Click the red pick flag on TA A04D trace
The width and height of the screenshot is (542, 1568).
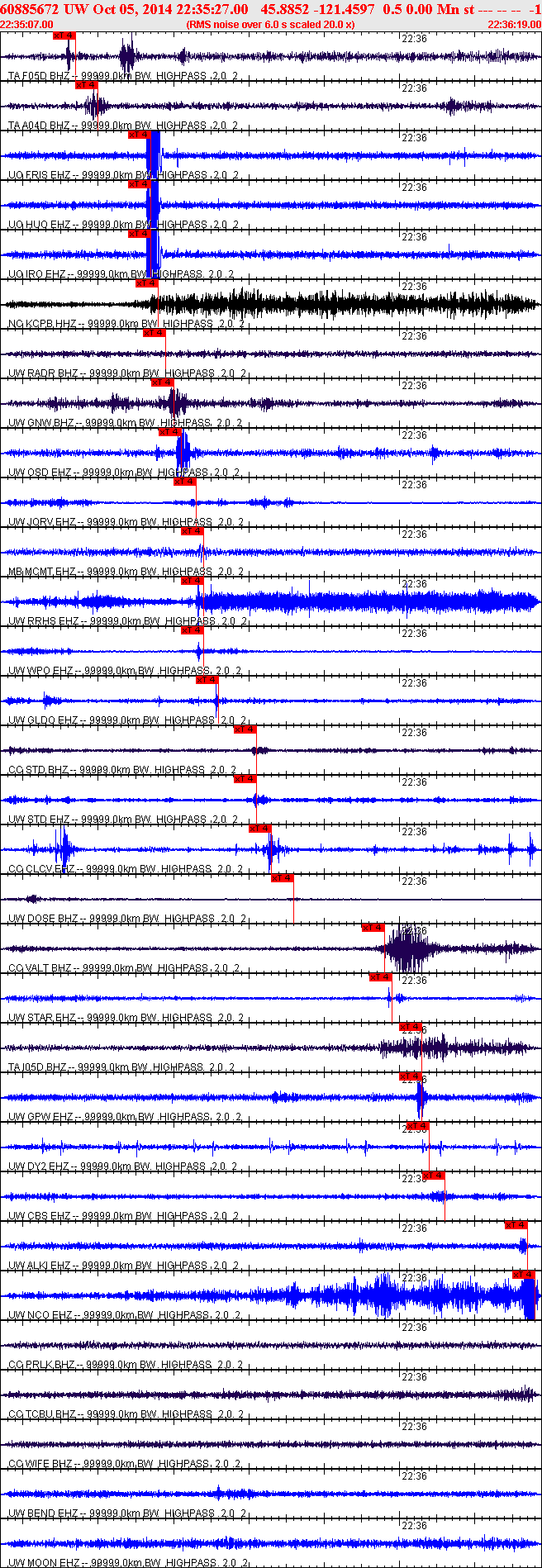click(86, 85)
